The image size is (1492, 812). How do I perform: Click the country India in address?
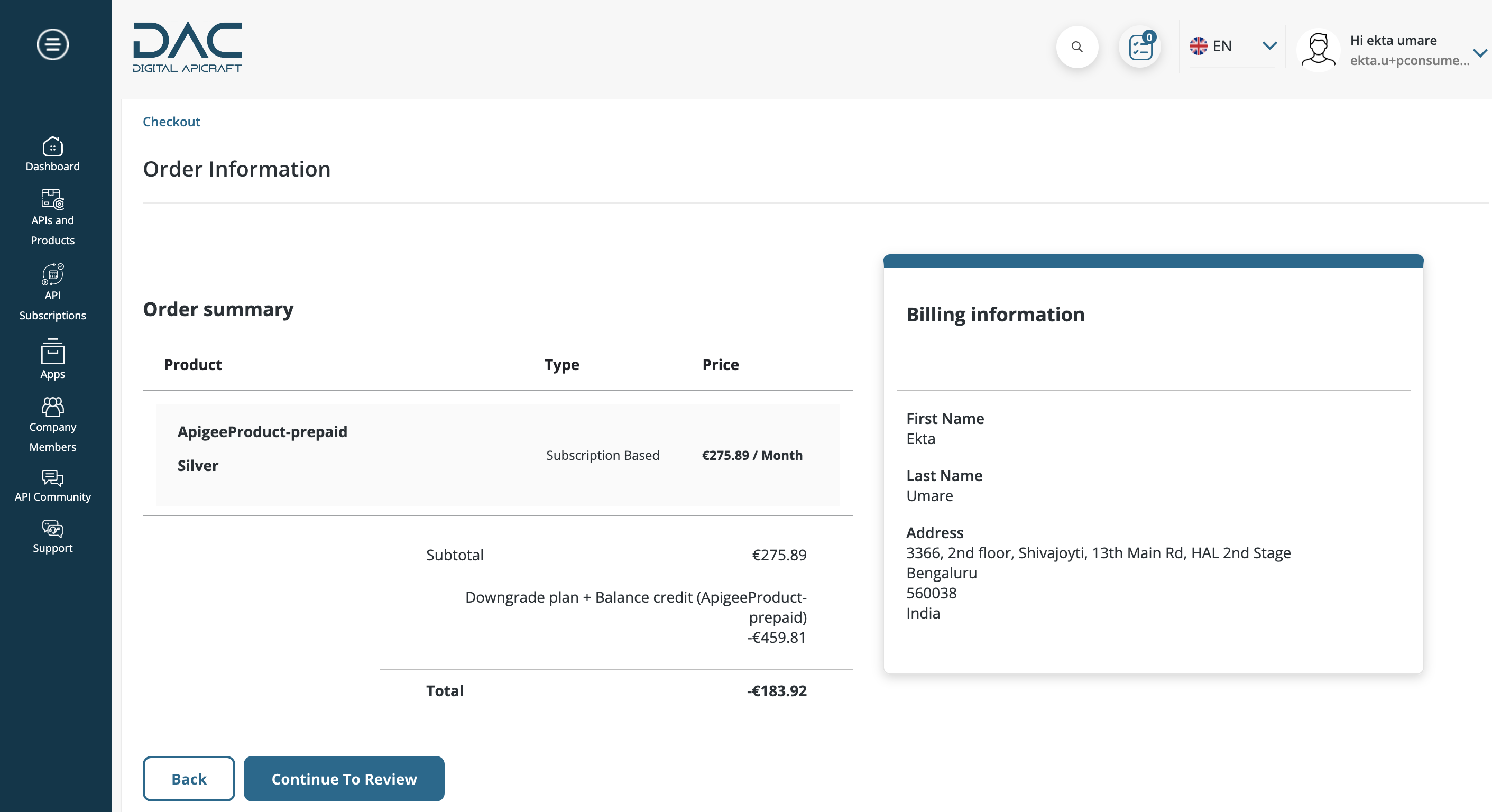[923, 613]
